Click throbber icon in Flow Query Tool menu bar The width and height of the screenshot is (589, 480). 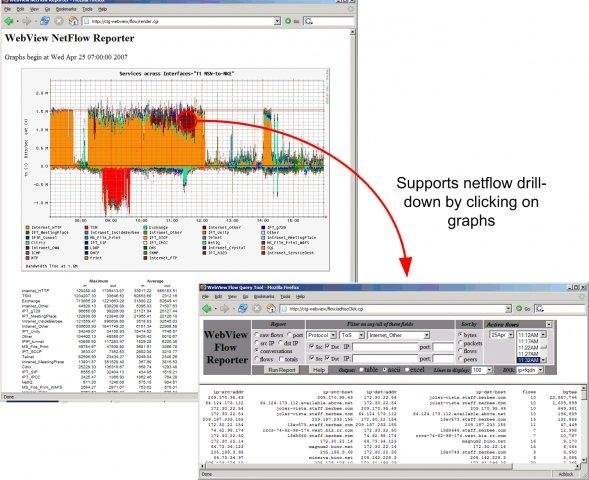(x=581, y=296)
